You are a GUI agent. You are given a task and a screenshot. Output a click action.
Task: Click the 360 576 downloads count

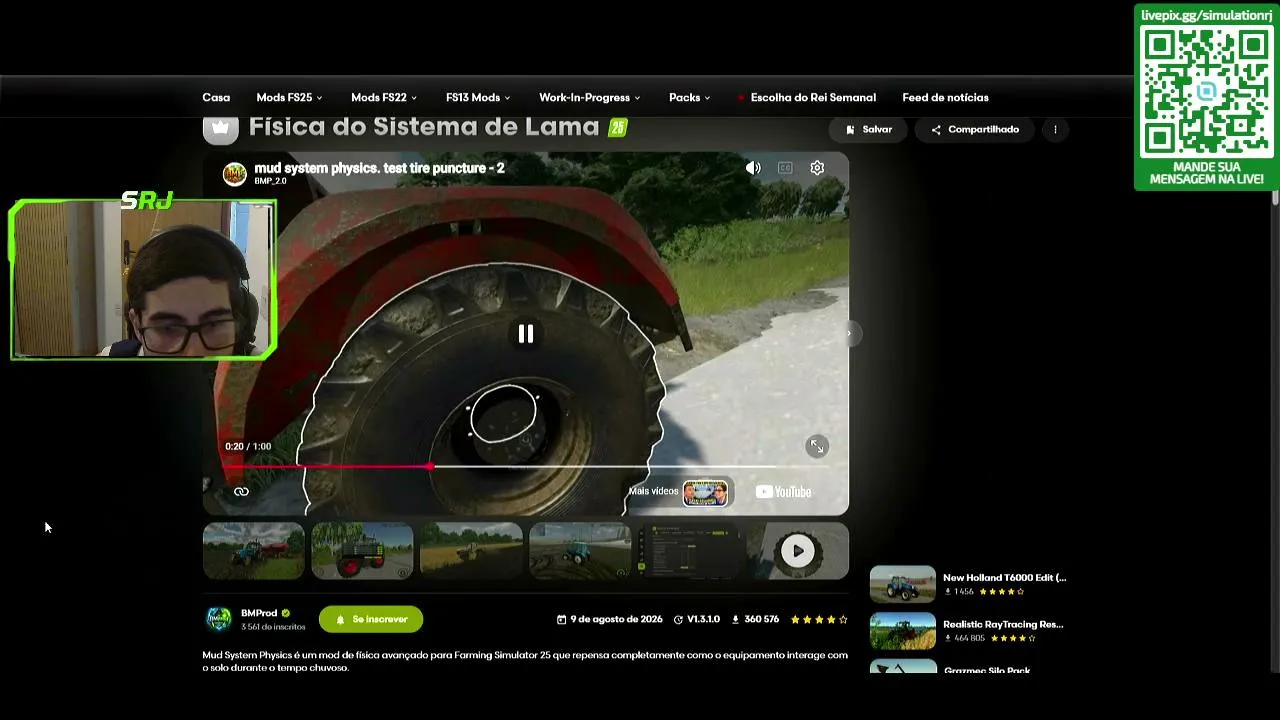tap(756, 619)
